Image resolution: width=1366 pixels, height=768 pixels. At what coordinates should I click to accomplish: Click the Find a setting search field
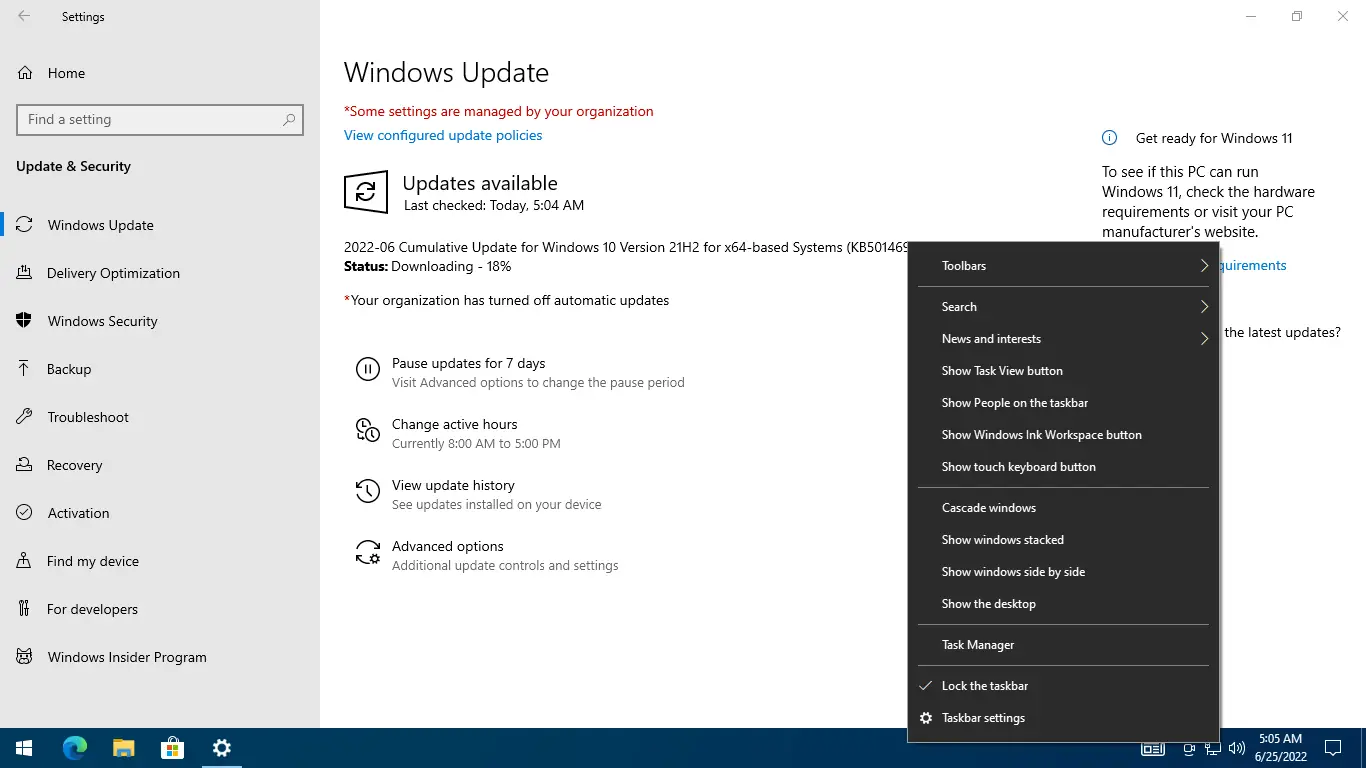click(160, 120)
